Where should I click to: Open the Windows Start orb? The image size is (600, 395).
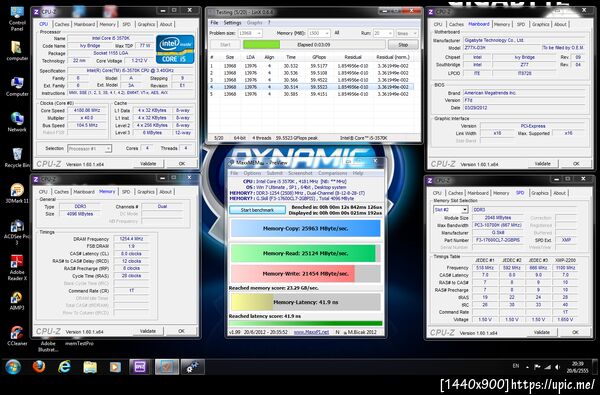[x=13, y=367]
